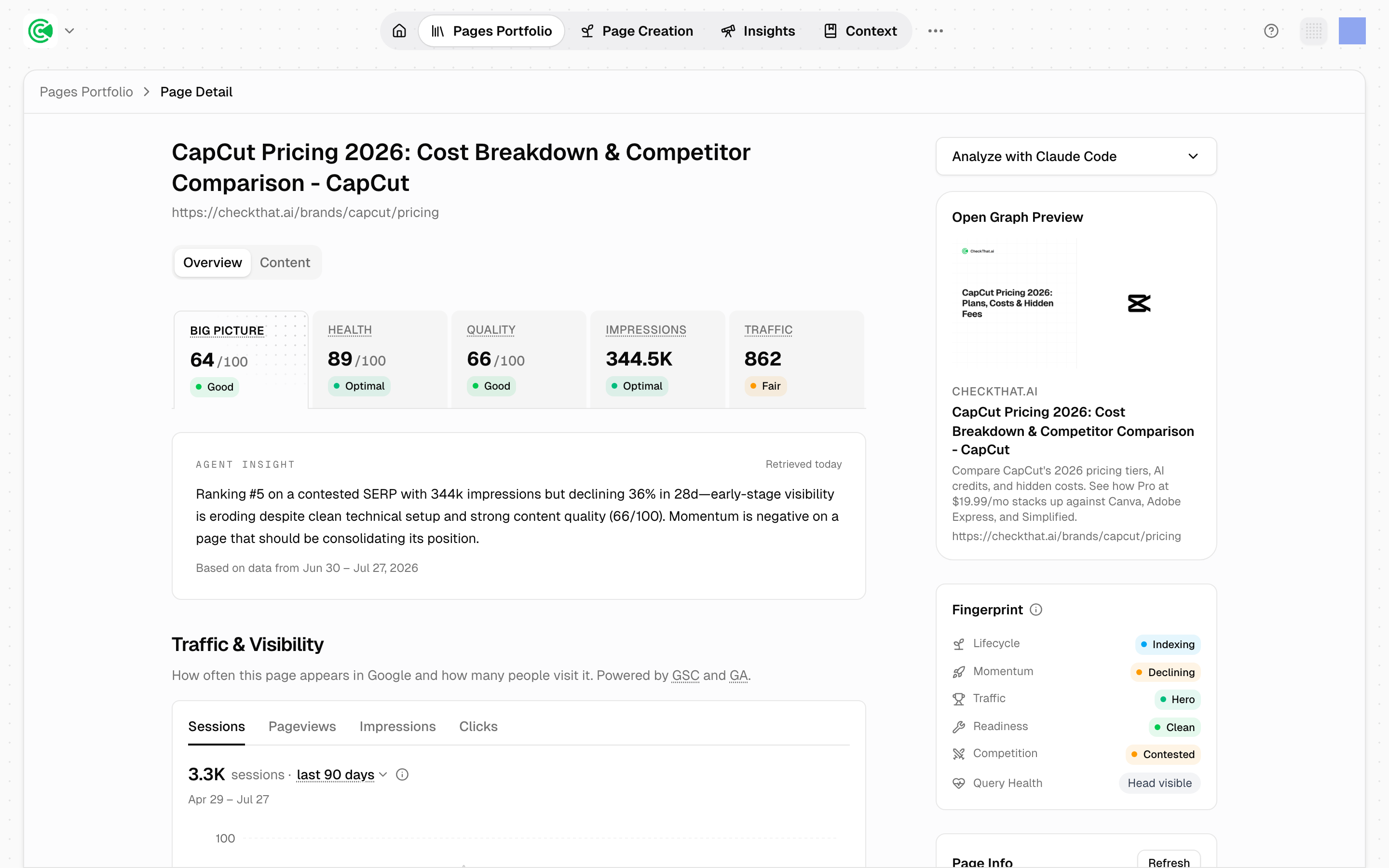1389x868 pixels.
Task: Show sessions info tooltip icon
Action: click(402, 775)
